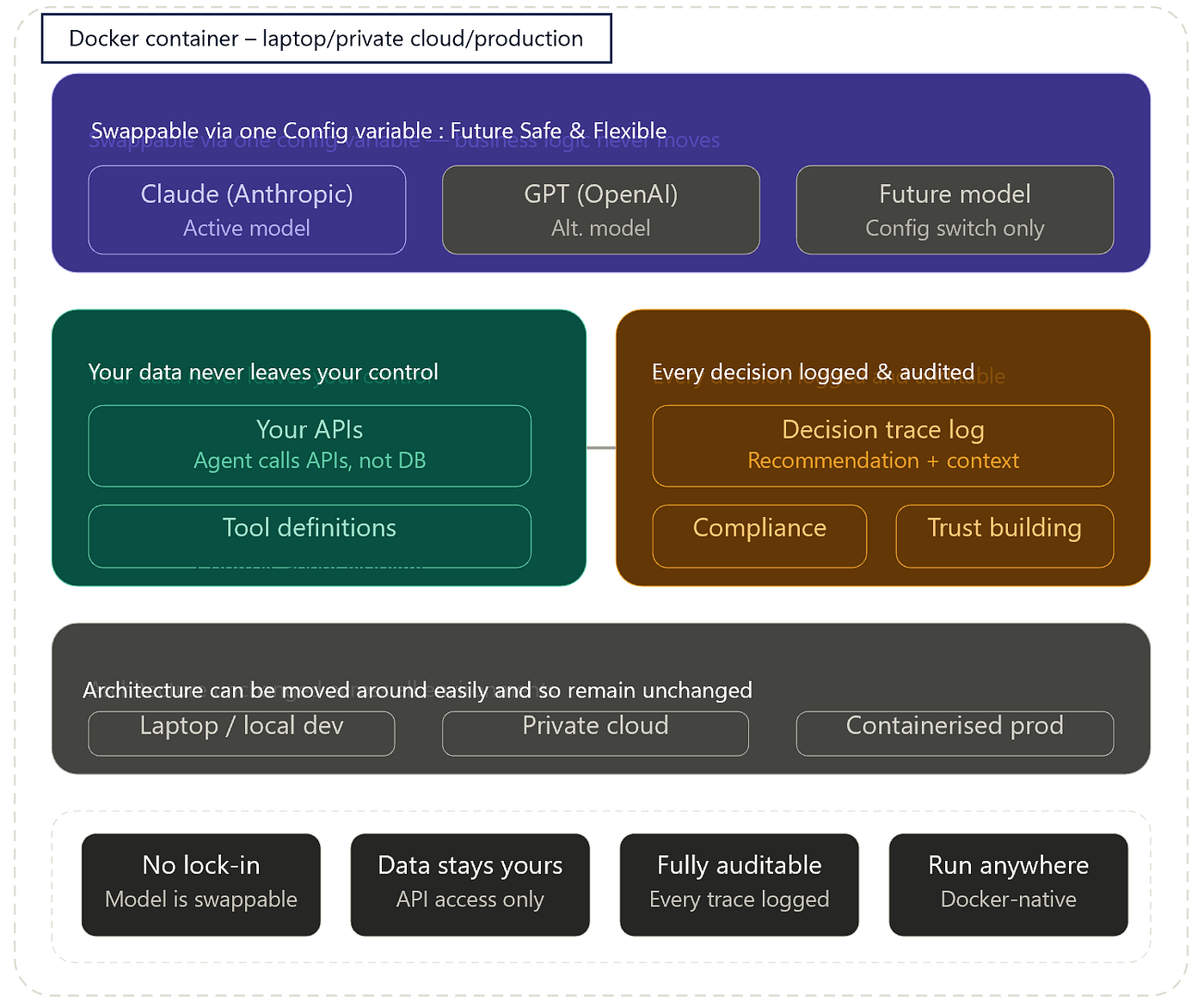
Task: Click the Fully auditable card
Action: click(740, 885)
